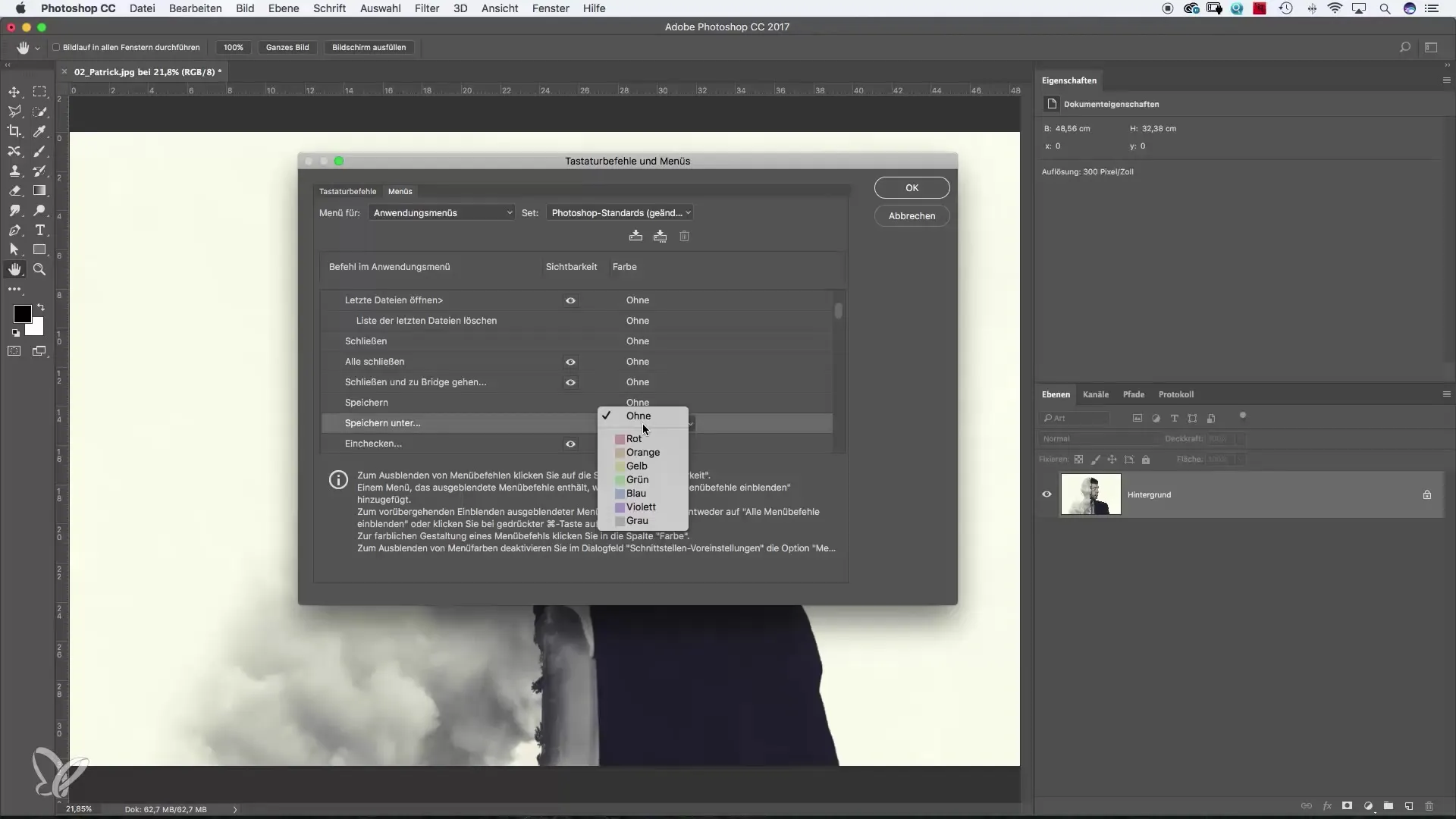Toggle visibility of Letzte Dateien öffnen
The height and width of the screenshot is (819, 1456).
pyautogui.click(x=570, y=300)
